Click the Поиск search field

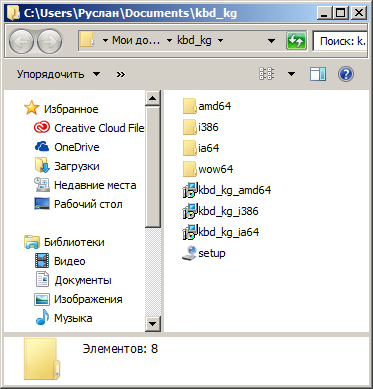click(340, 41)
